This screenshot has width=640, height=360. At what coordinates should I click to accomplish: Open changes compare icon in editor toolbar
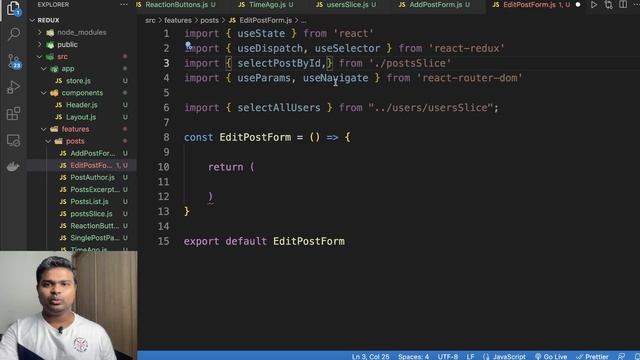click(x=609, y=5)
